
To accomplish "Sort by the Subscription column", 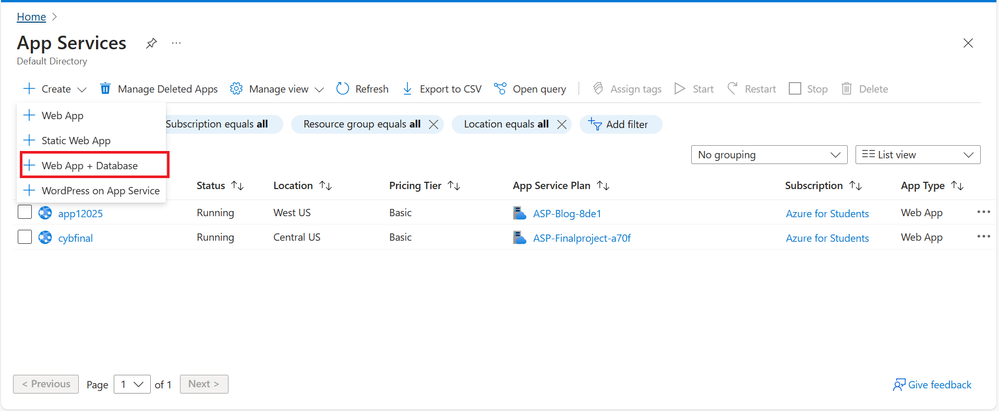I will click(x=824, y=186).
